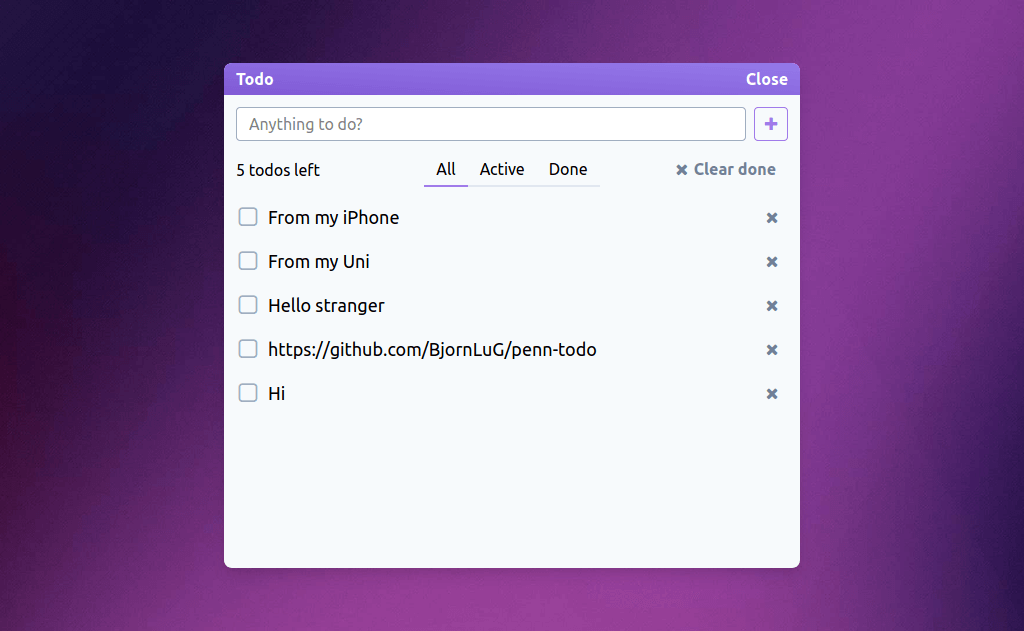Click the plus icon to add todo
This screenshot has height=631, width=1024.
coord(770,124)
